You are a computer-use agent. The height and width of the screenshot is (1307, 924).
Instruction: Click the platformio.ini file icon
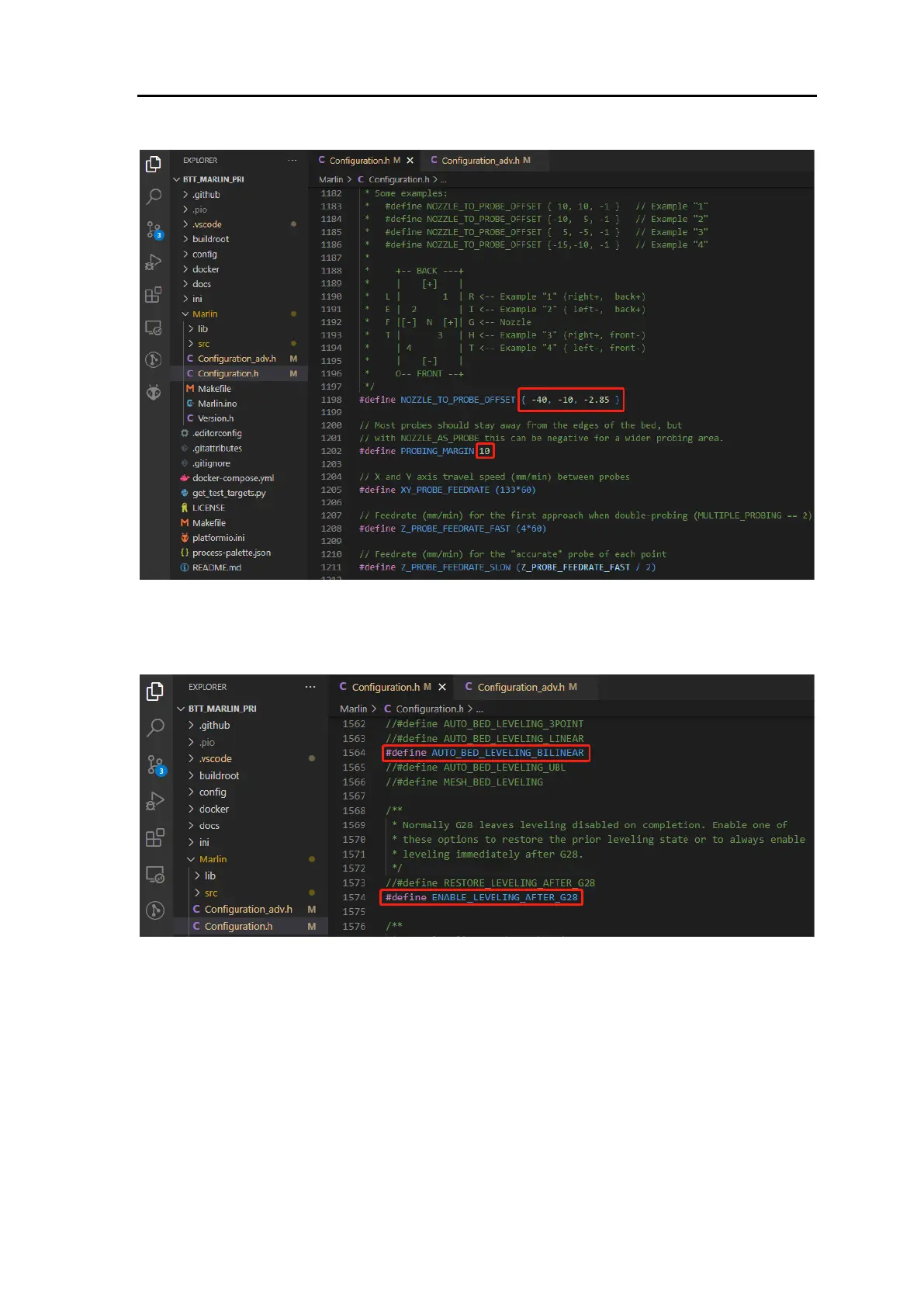[185, 538]
